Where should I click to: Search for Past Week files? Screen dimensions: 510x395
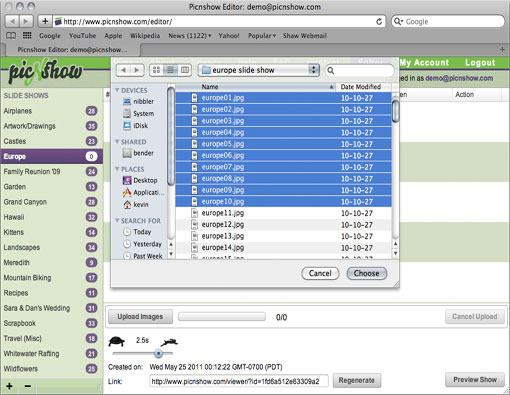click(143, 256)
